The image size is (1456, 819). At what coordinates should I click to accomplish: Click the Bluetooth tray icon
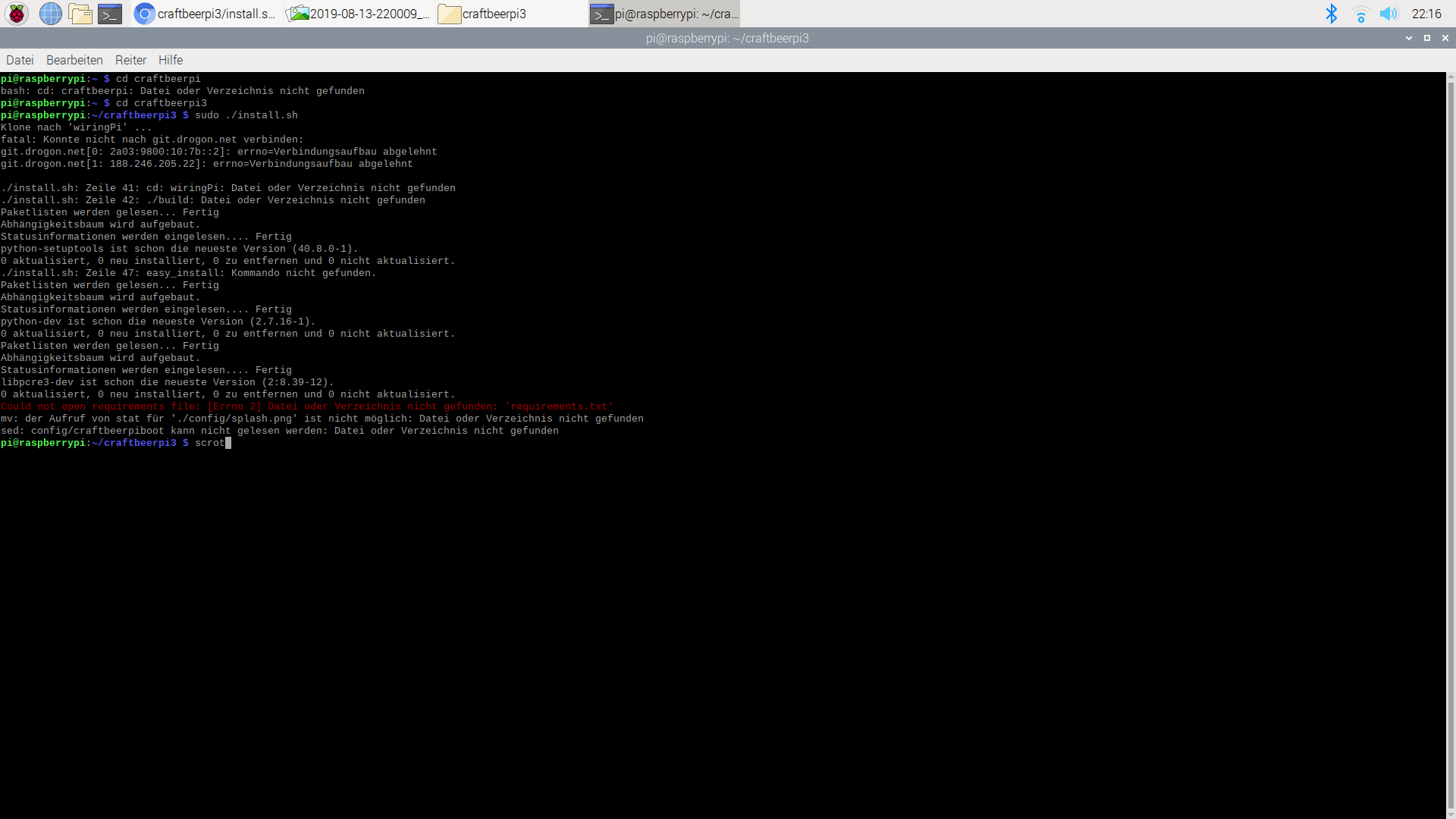pyautogui.click(x=1331, y=14)
